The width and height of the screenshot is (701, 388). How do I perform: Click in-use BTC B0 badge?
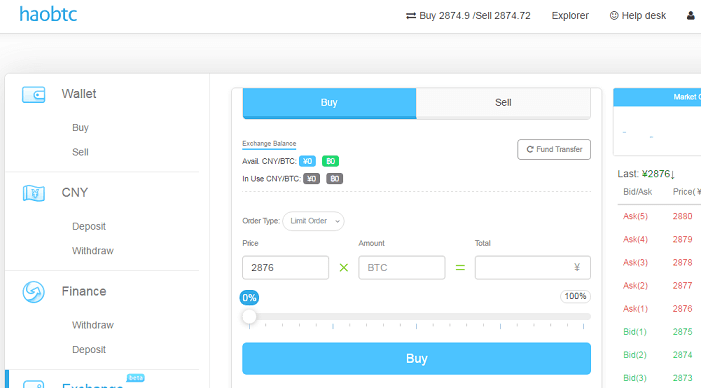[334, 179]
